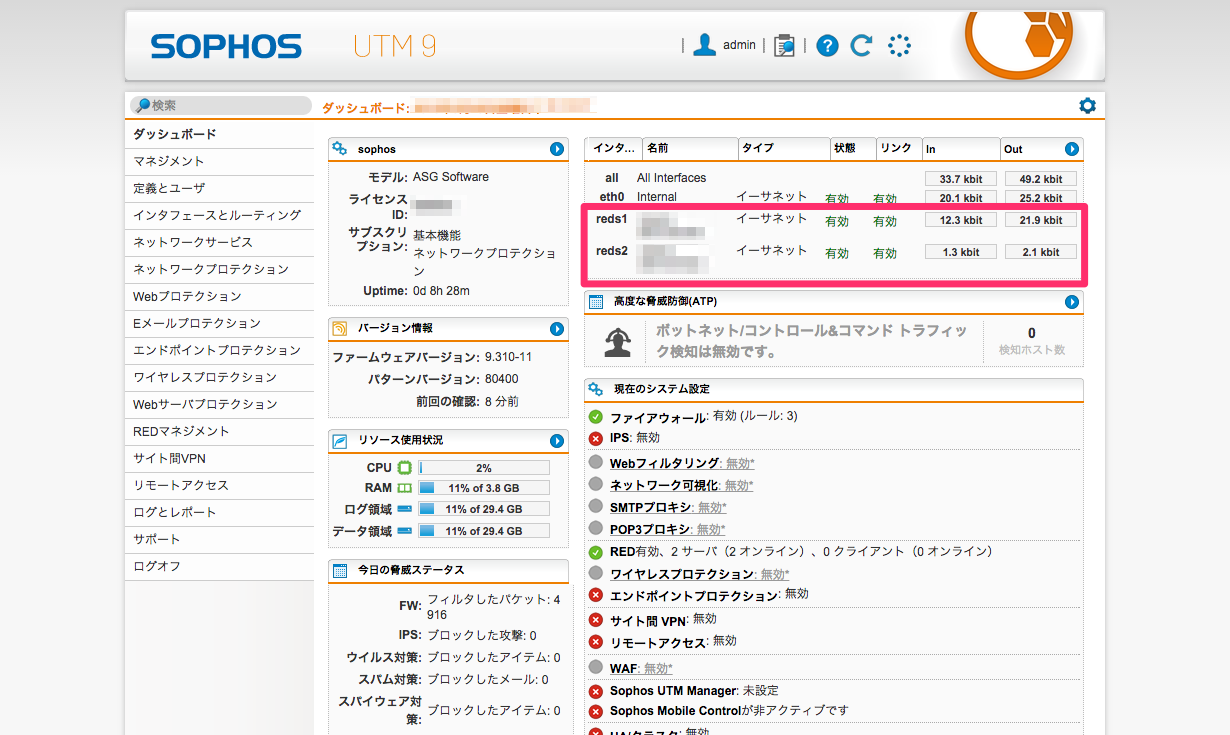Expand the バージョン情報 panel arrow button
Image resolution: width=1230 pixels, height=735 pixels.
tap(557, 328)
